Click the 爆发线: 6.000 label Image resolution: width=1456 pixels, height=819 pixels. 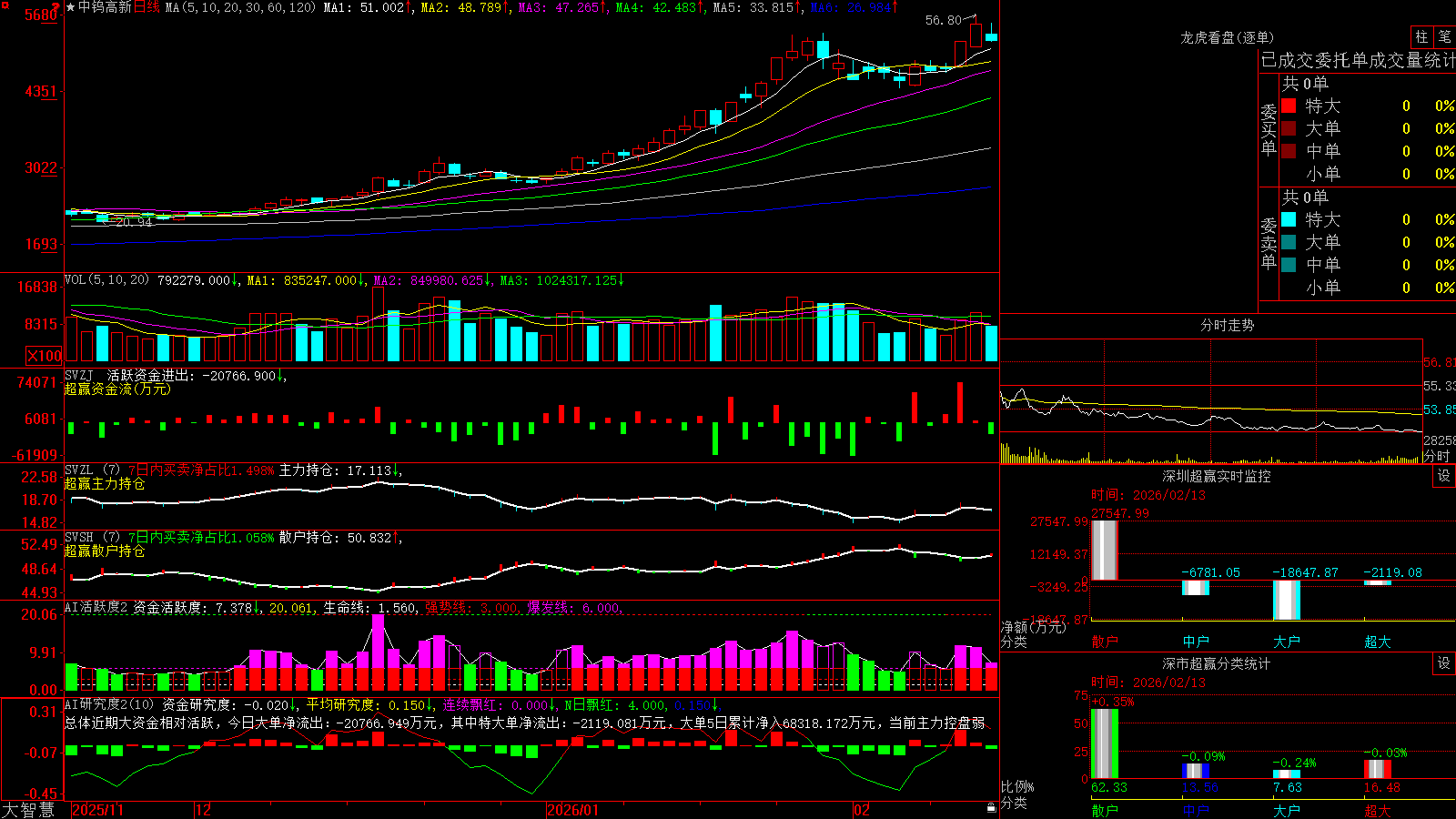(573, 607)
